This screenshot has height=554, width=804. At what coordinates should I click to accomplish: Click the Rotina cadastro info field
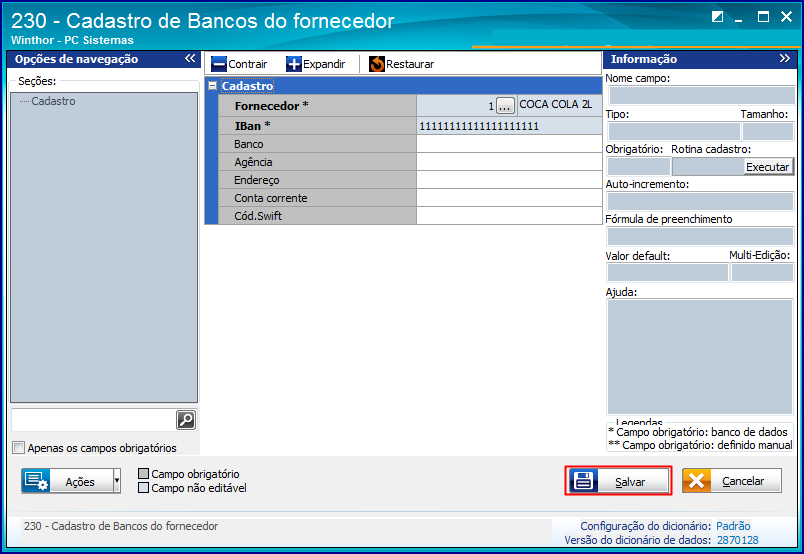click(x=708, y=167)
